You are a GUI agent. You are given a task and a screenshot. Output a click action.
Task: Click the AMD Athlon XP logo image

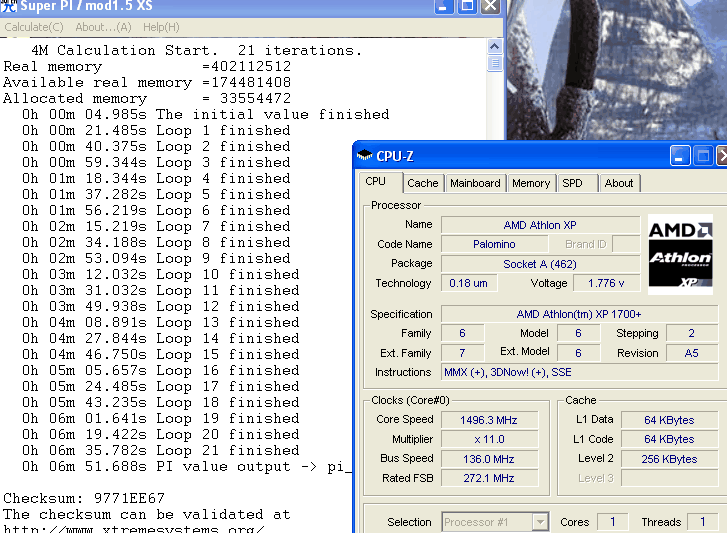(680, 254)
